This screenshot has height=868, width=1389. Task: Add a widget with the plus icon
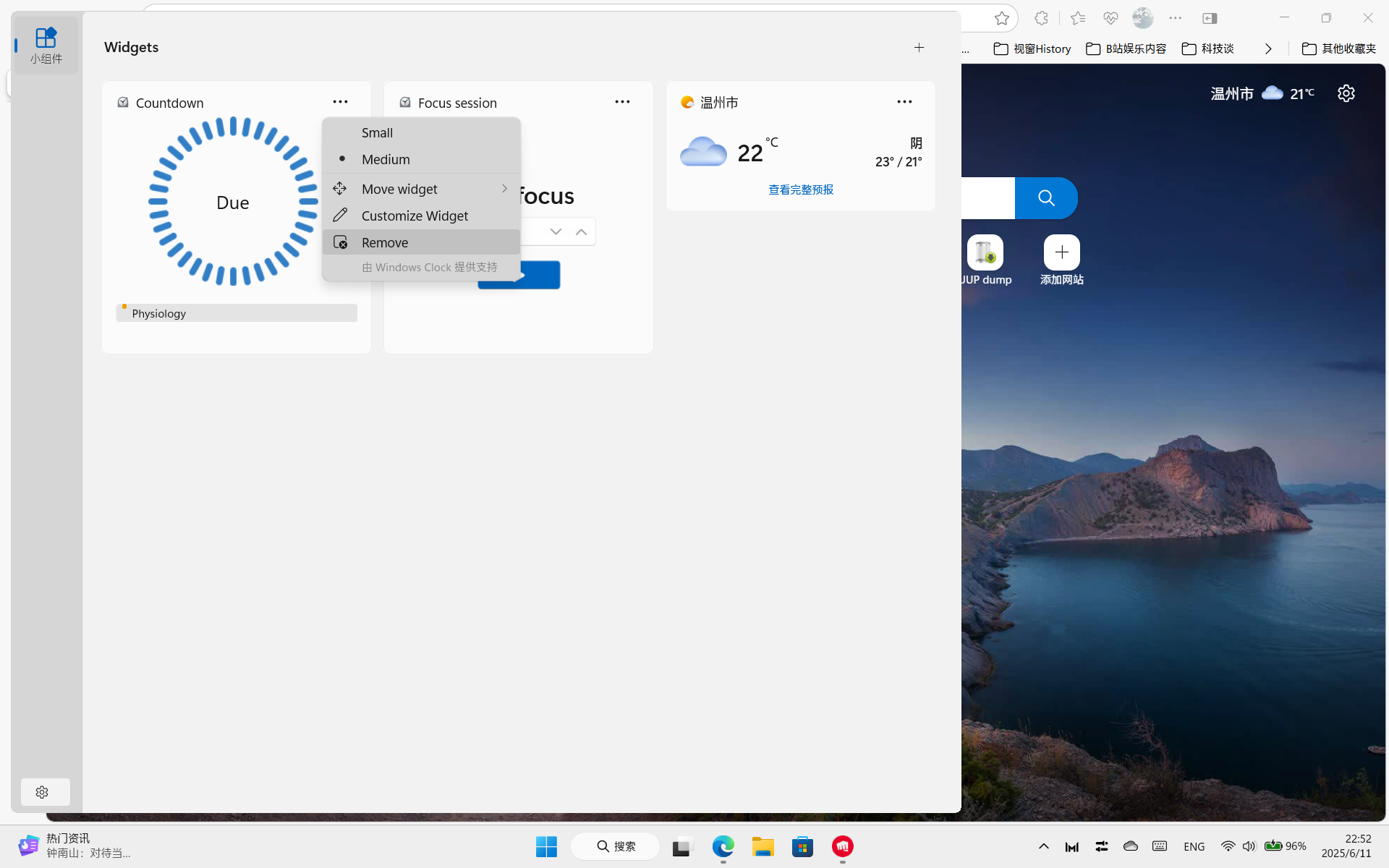919,48
